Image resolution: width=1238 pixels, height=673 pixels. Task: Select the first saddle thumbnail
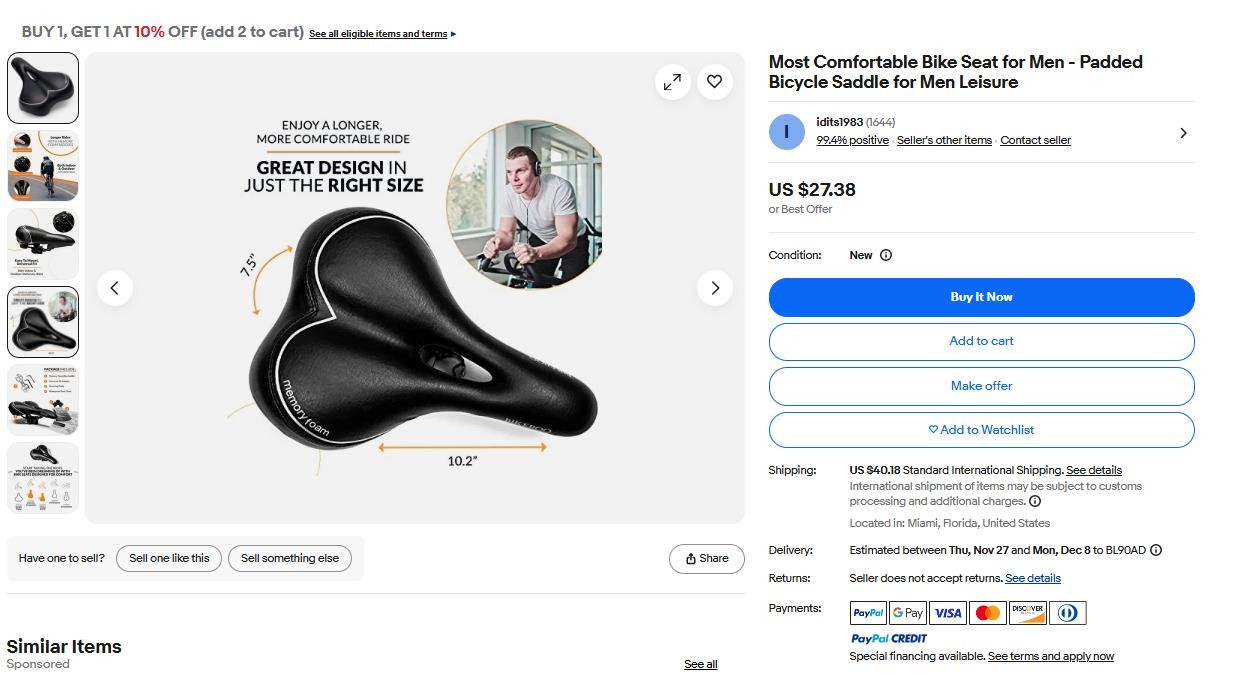pyautogui.click(x=43, y=88)
